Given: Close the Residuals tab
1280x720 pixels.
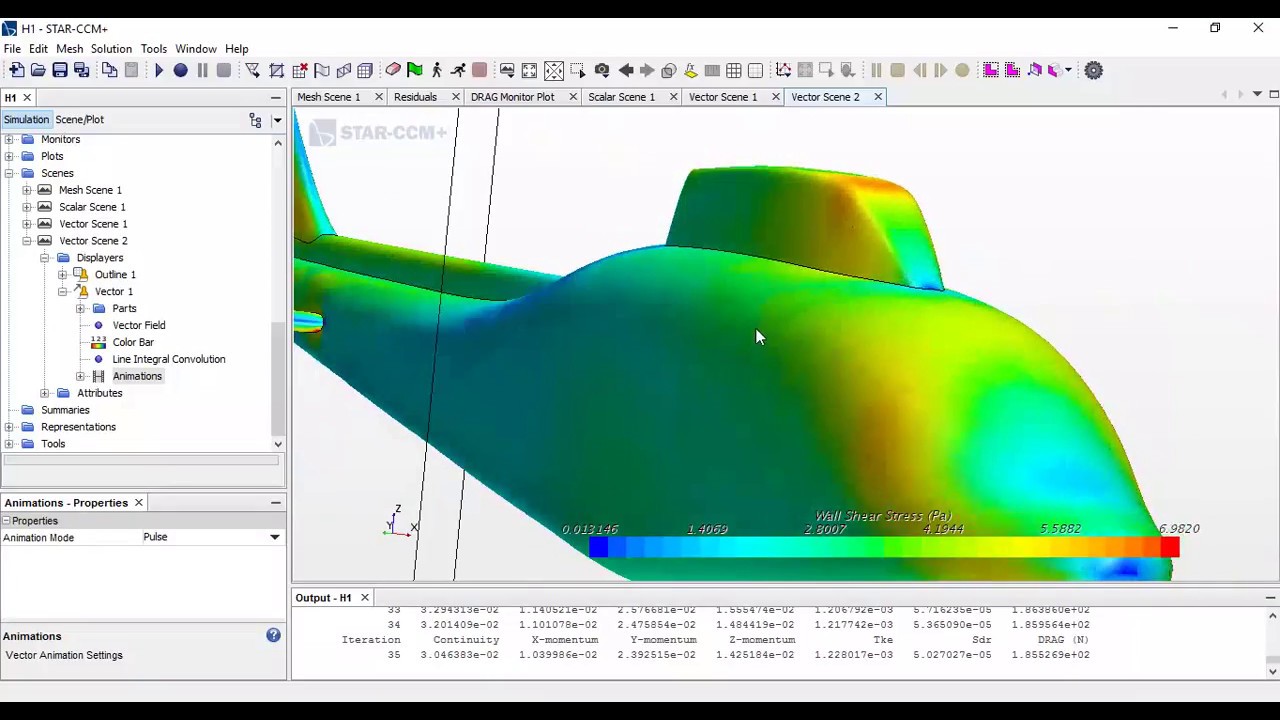Looking at the screenshot, I should 455,97.
